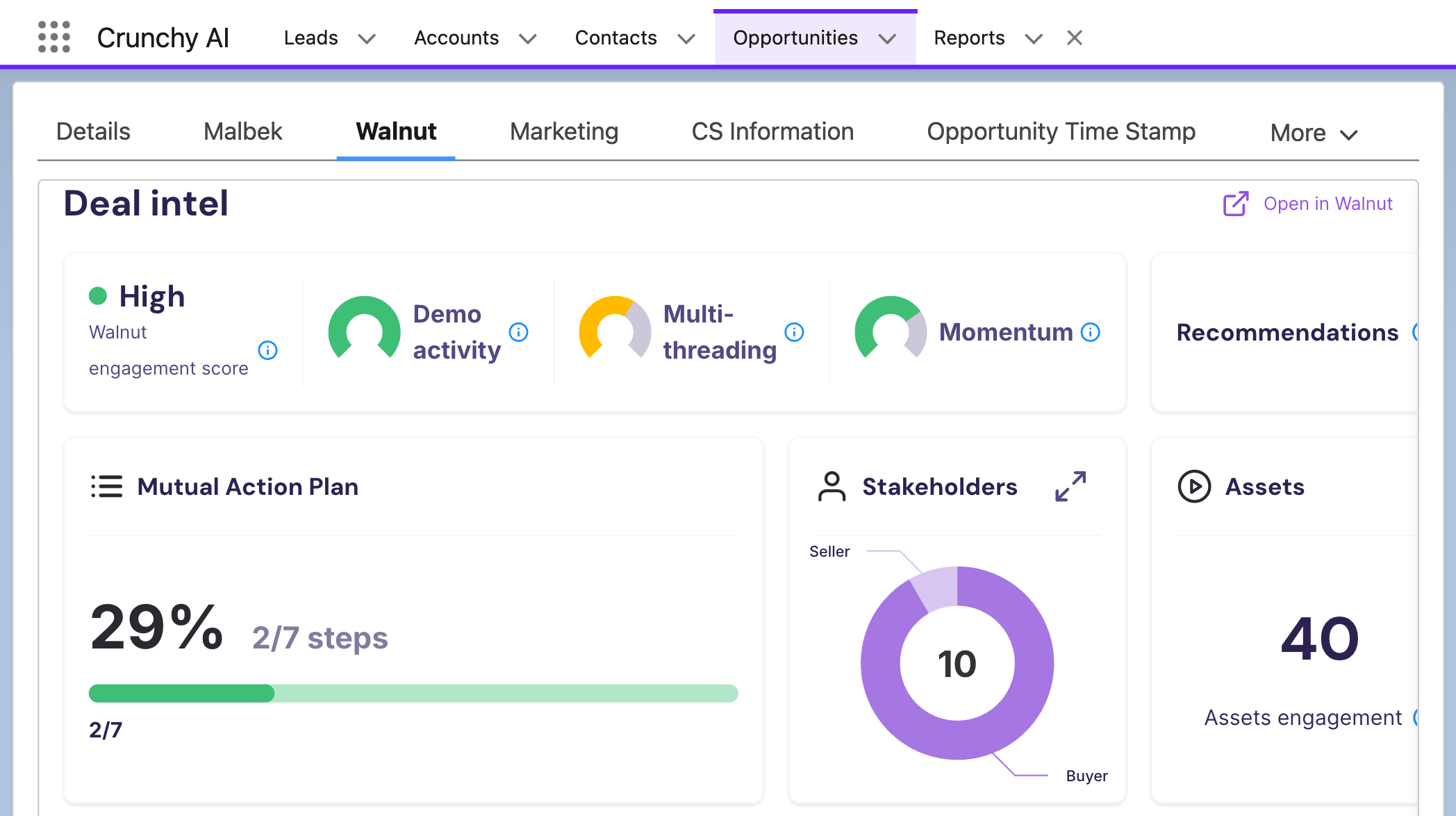The image size is (1456, 816).
Task: Click the Stakeholders heading
Action: tap(939, 487)
